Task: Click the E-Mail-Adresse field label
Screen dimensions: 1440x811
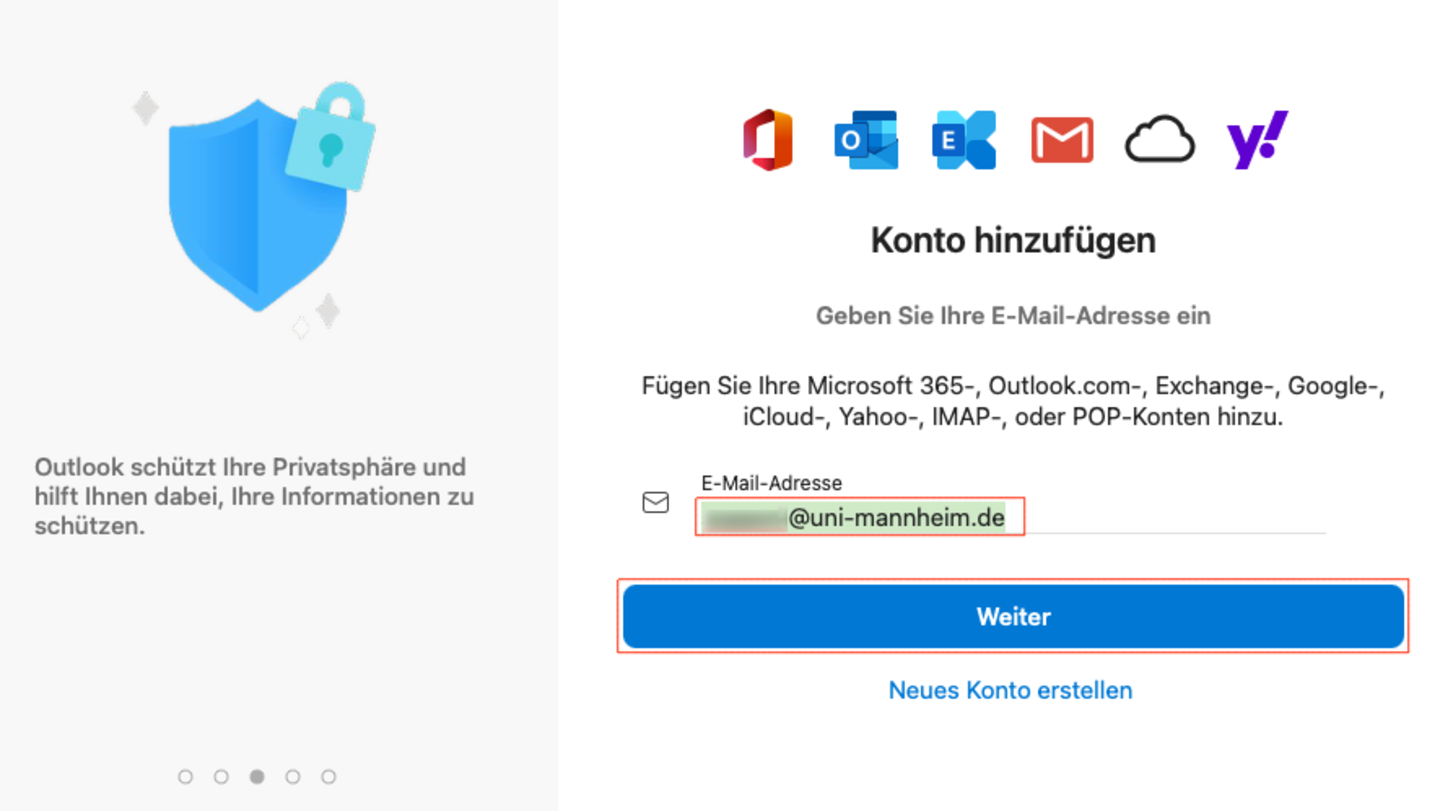Action: [x=771, y=483]
